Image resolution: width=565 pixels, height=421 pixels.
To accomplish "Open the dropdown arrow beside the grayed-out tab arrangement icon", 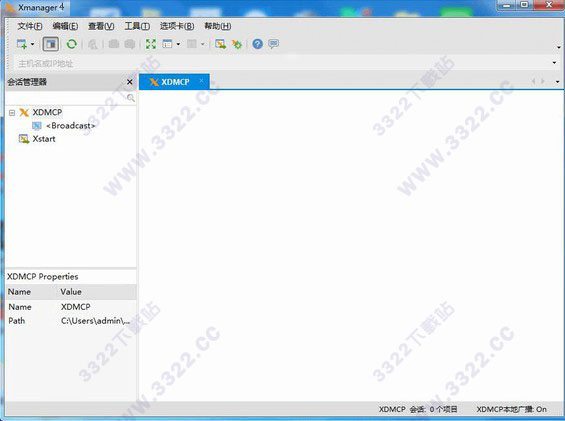I will point(203,44).
